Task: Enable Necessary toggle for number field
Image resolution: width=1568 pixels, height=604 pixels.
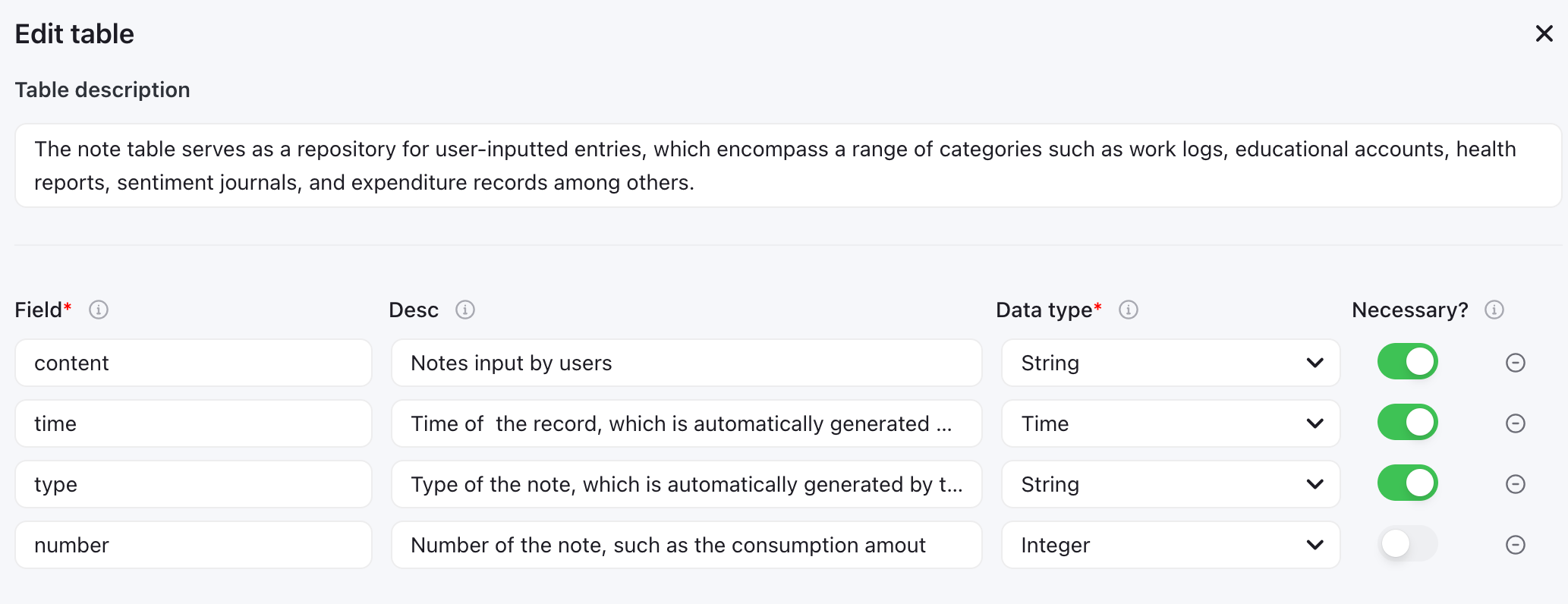Action: point(1408,544)
